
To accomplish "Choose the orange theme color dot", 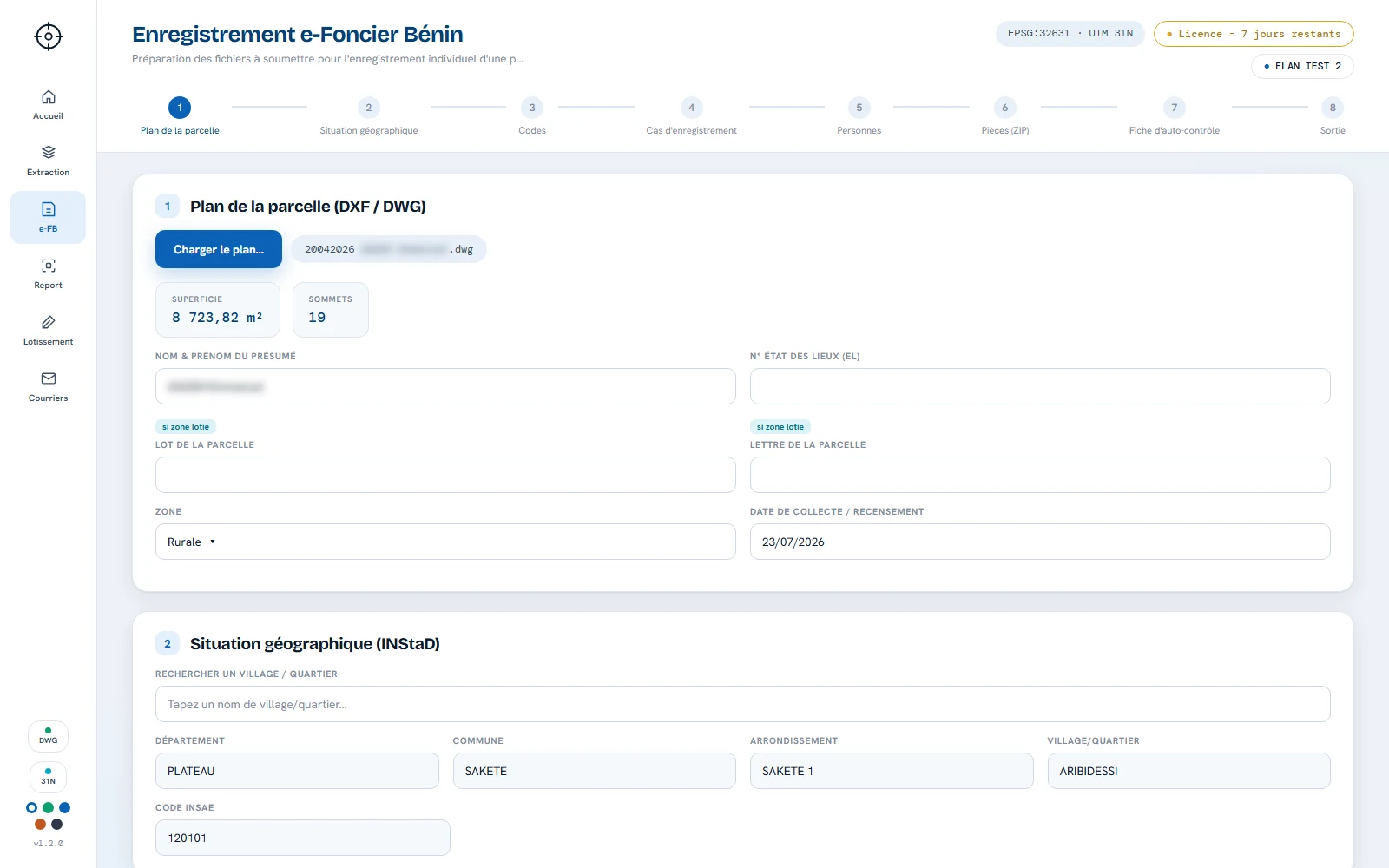I will click(40, 825).
